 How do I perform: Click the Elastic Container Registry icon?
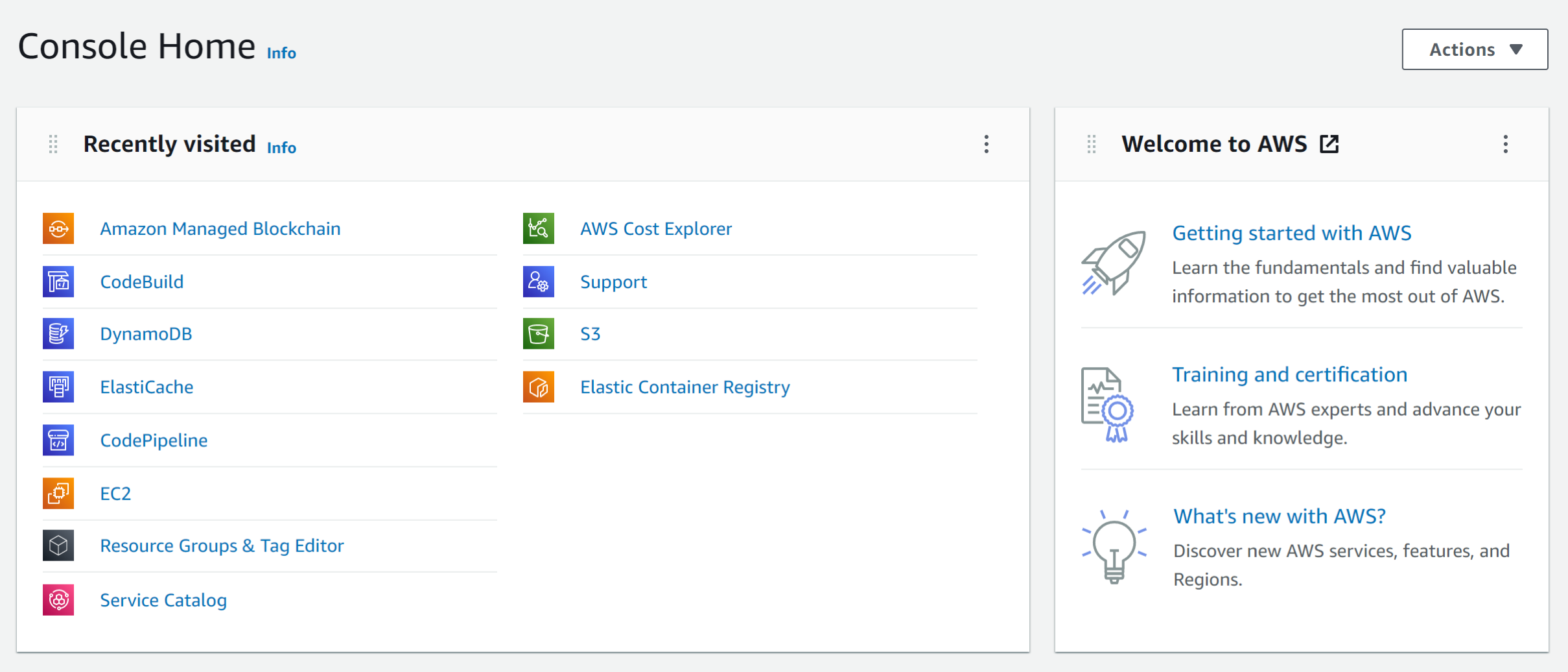click(539, 387)
